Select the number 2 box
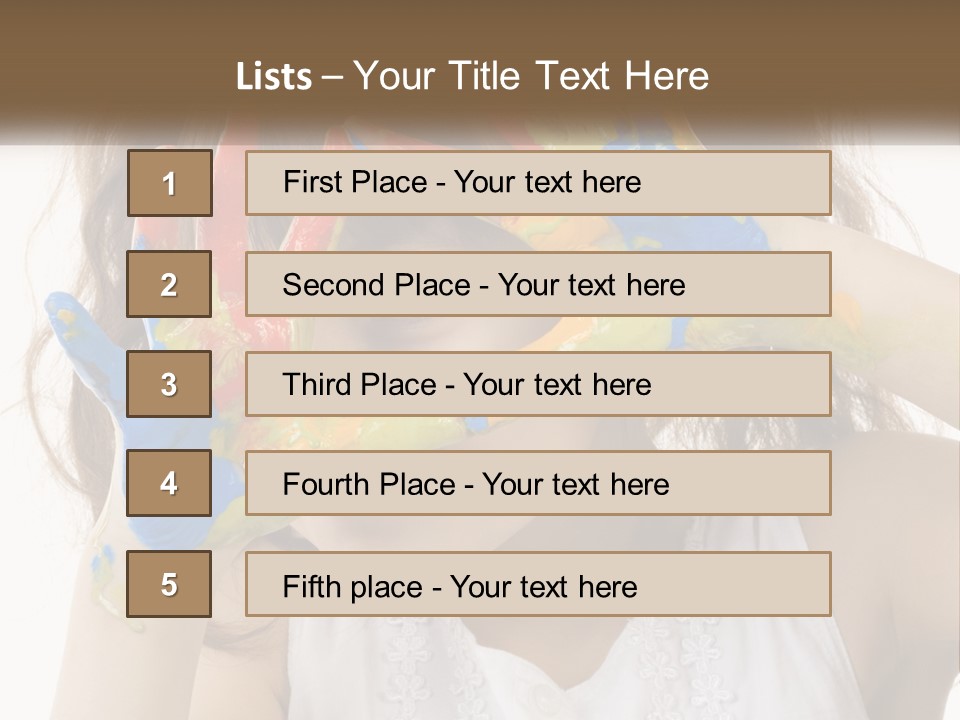 pos(169,284)
